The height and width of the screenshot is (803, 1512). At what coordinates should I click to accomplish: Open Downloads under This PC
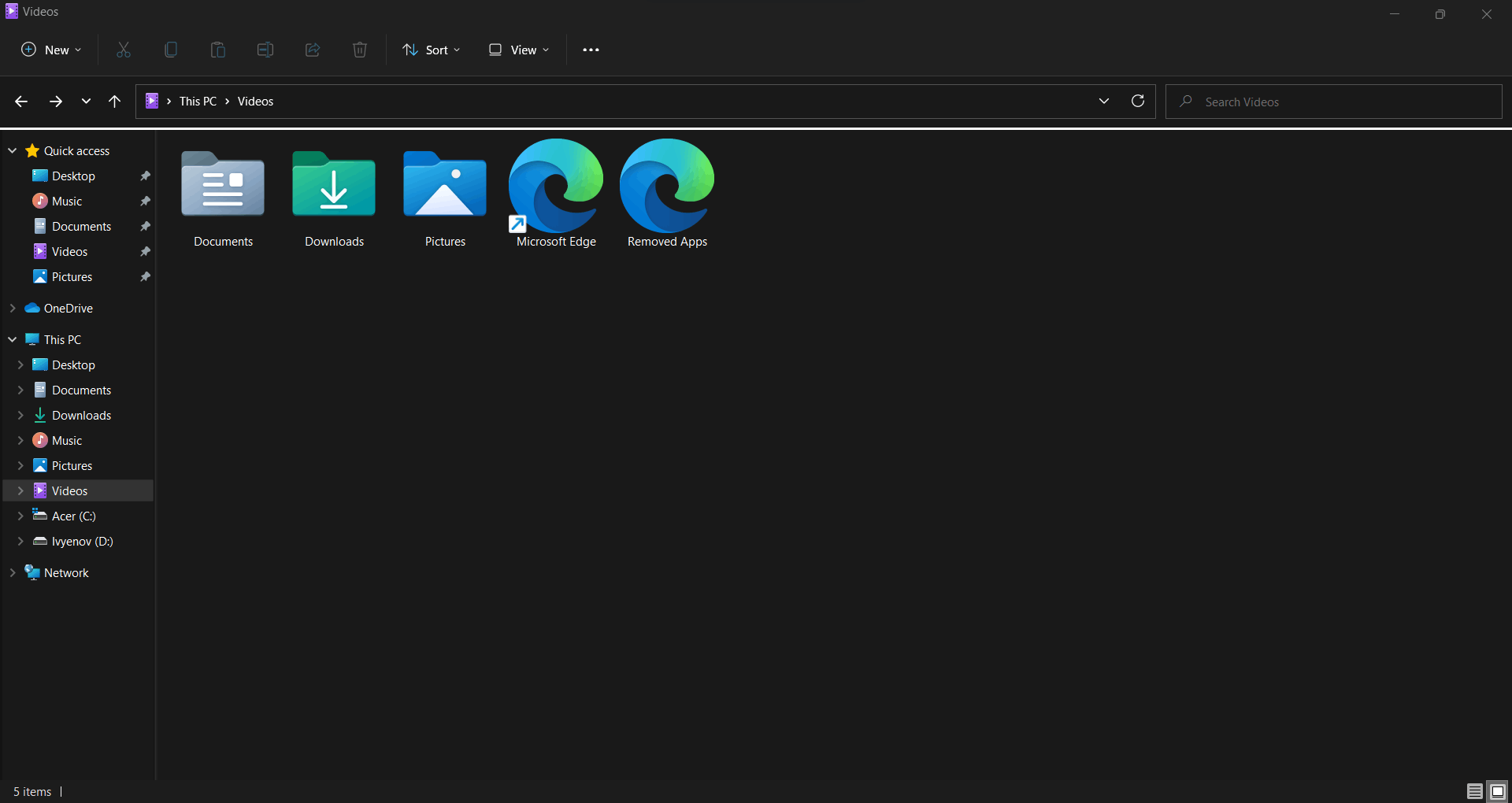point(81,415)
